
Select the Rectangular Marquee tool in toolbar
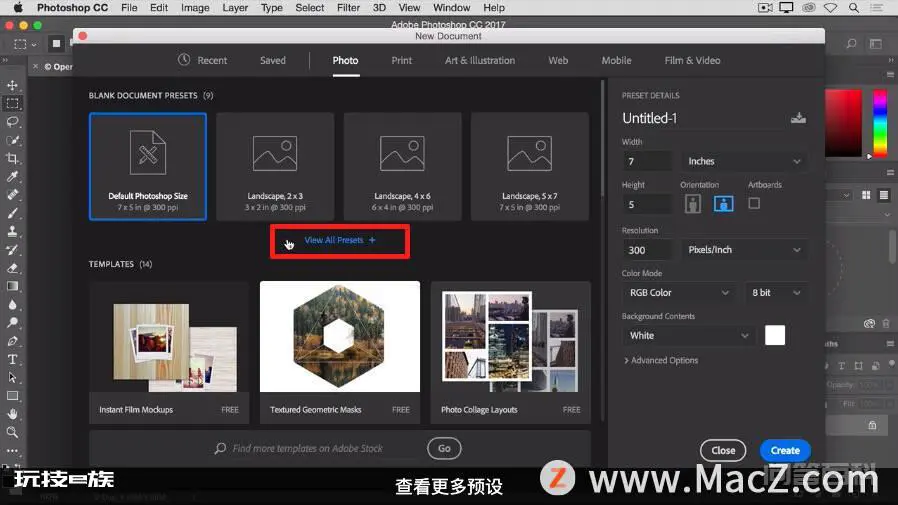(12, 104)
